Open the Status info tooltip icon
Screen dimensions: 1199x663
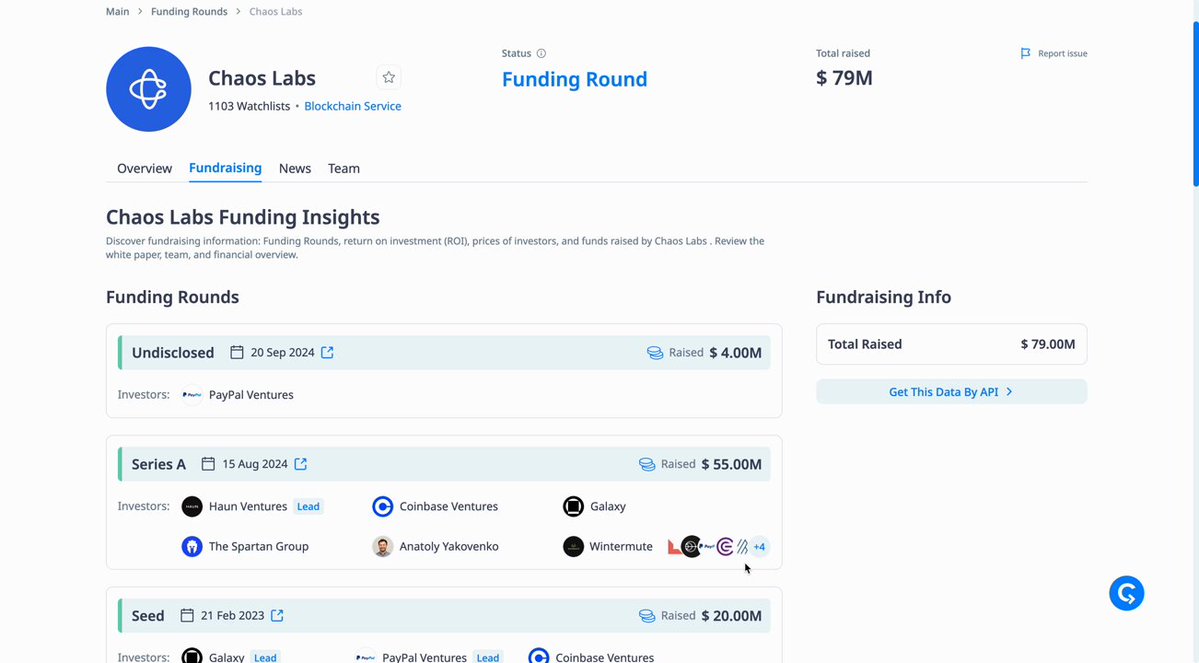pyautogui.click(x=541, y=54)
